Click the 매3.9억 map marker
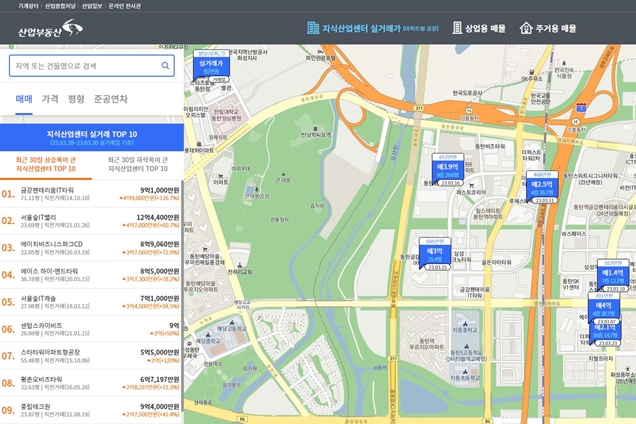The width and height of the screenshot is (636, 424). coord(448,170)
